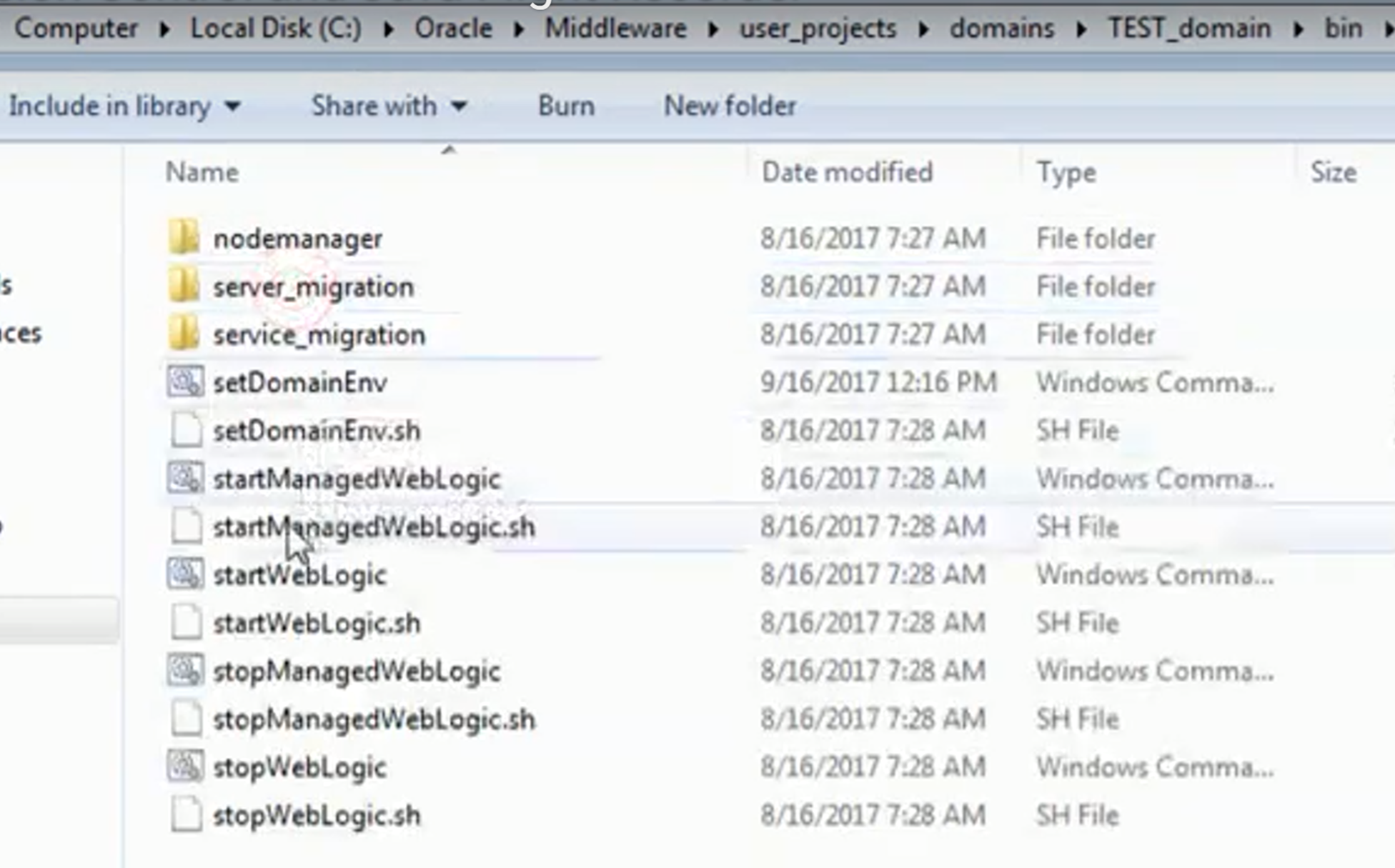
Task: Go to user_projects in address breadcrumb
Action: (818, 29)
